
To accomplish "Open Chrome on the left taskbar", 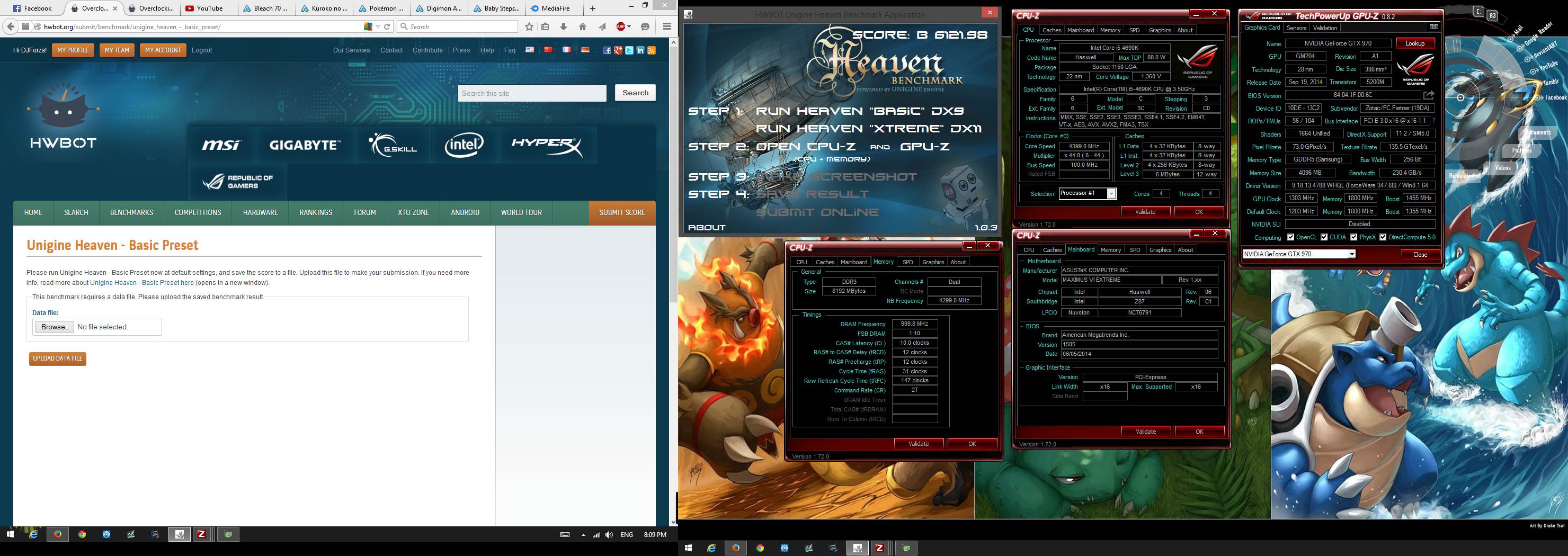I will click(x=82, y=534).
